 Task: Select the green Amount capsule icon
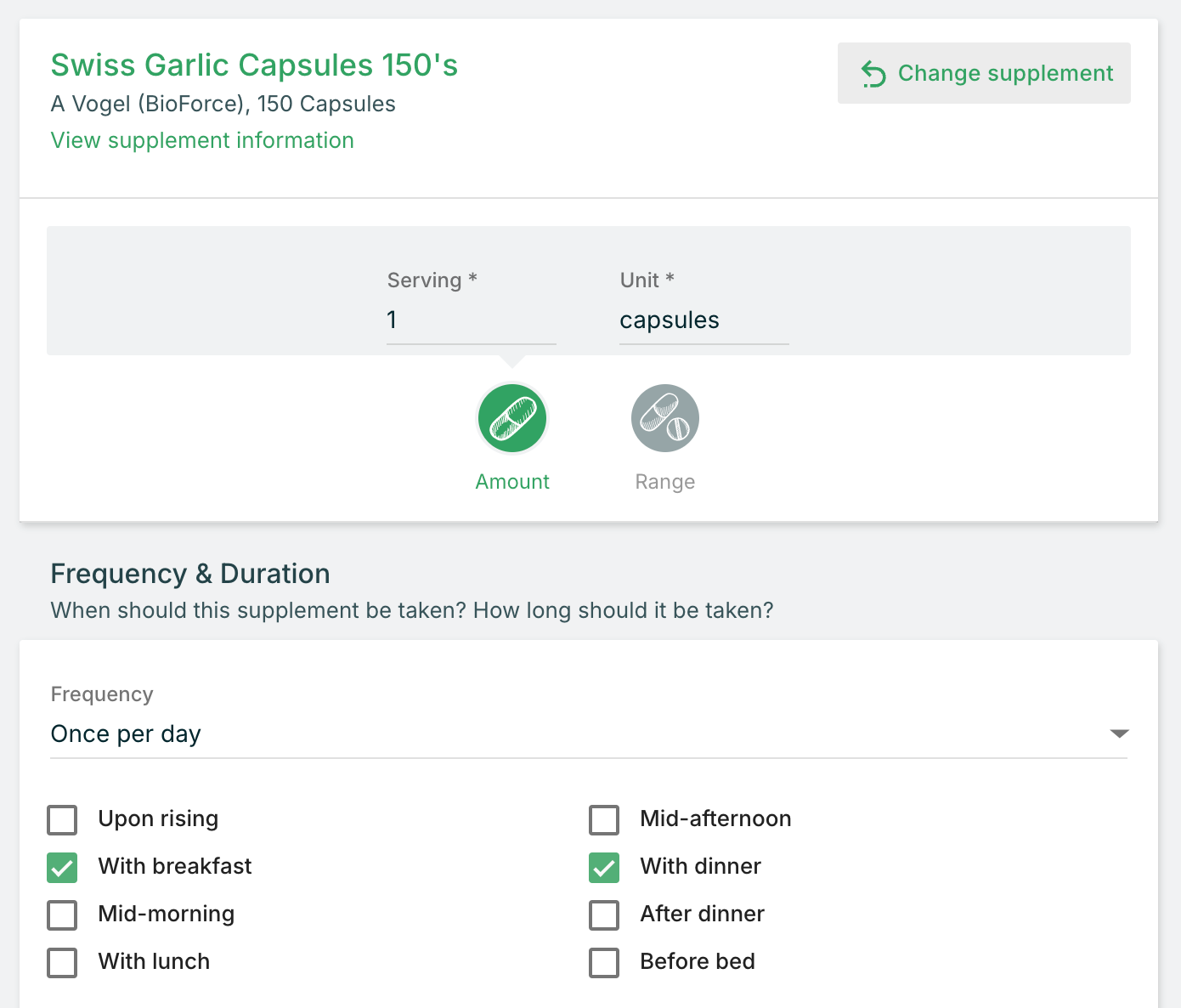click(512, 418)
